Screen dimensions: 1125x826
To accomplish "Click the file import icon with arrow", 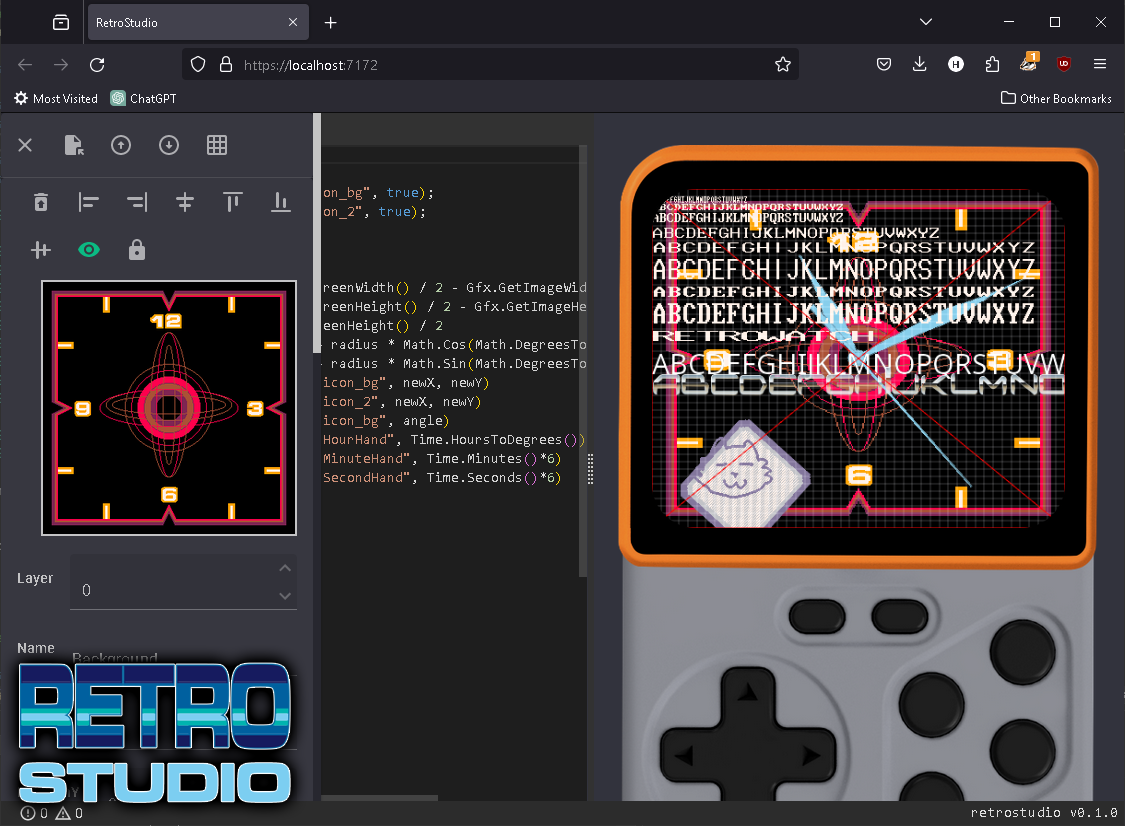I will click(x=73, y=145).
